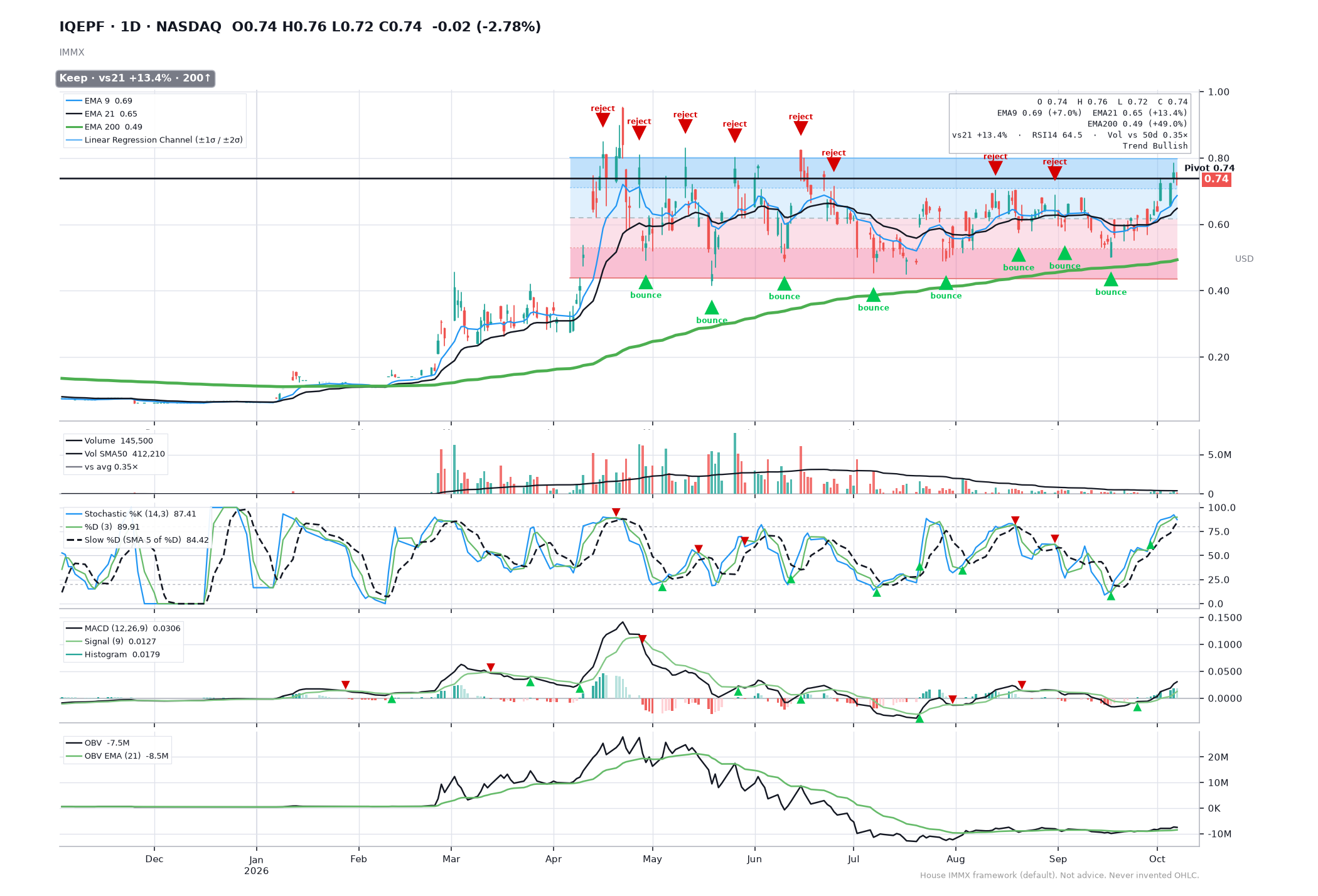
Task: Click the earliest red triangle in MACD panel
Action: 345,685
